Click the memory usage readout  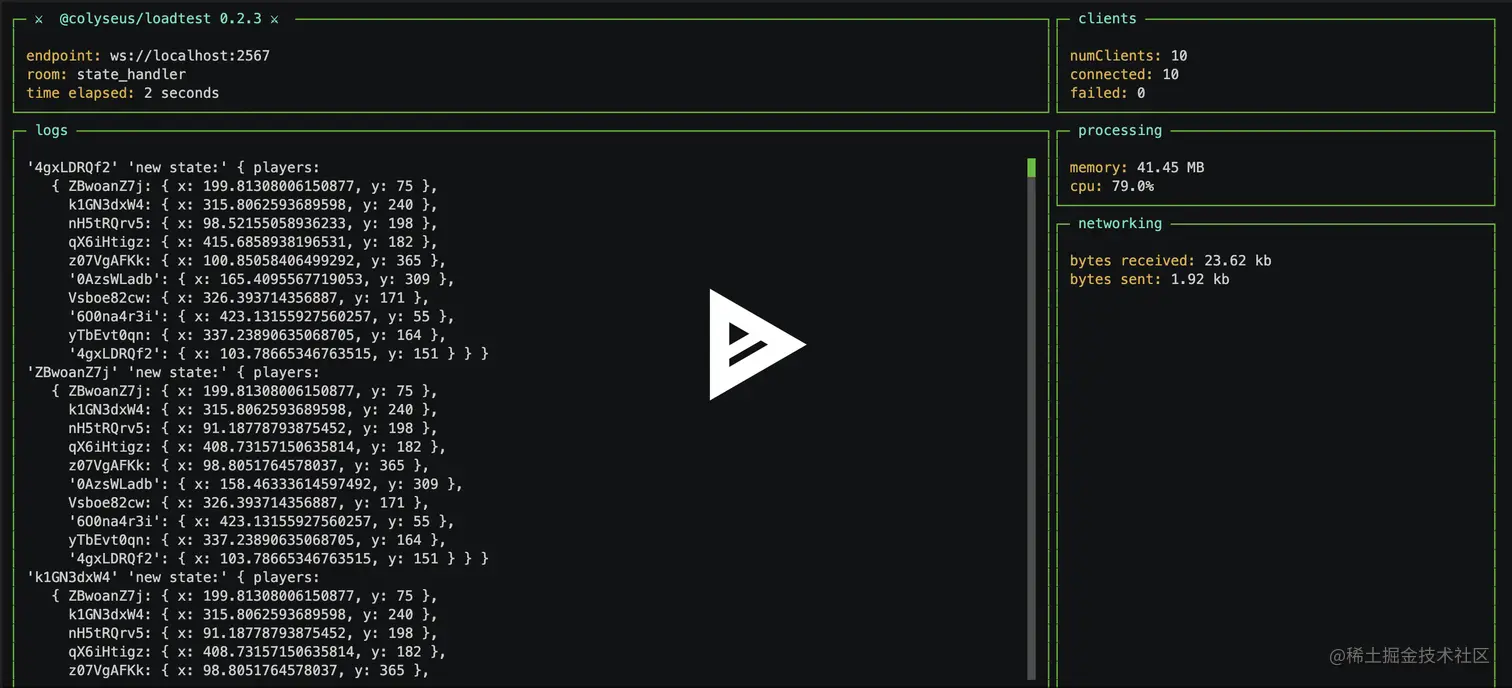(1137, 167)
